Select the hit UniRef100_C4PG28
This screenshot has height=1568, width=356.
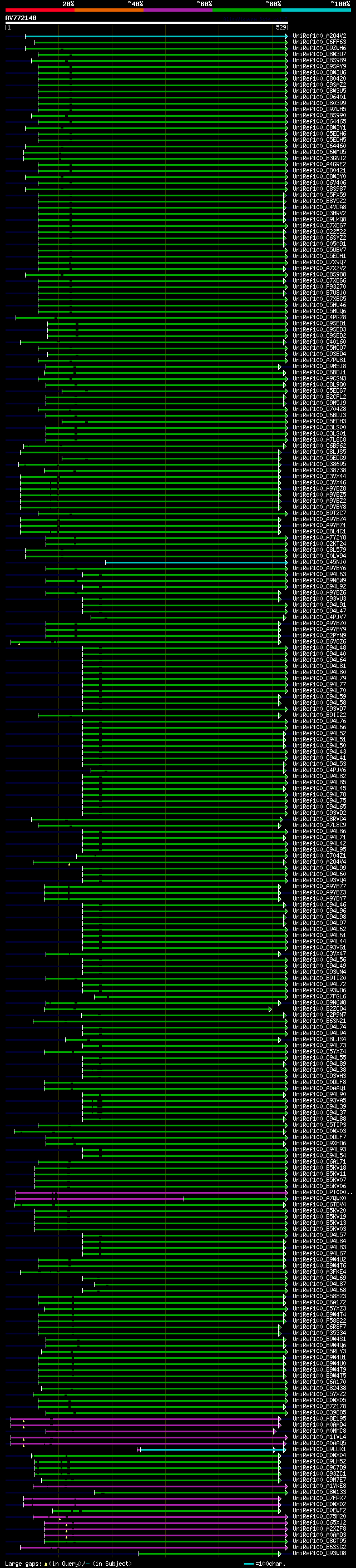tap(319, 318)
